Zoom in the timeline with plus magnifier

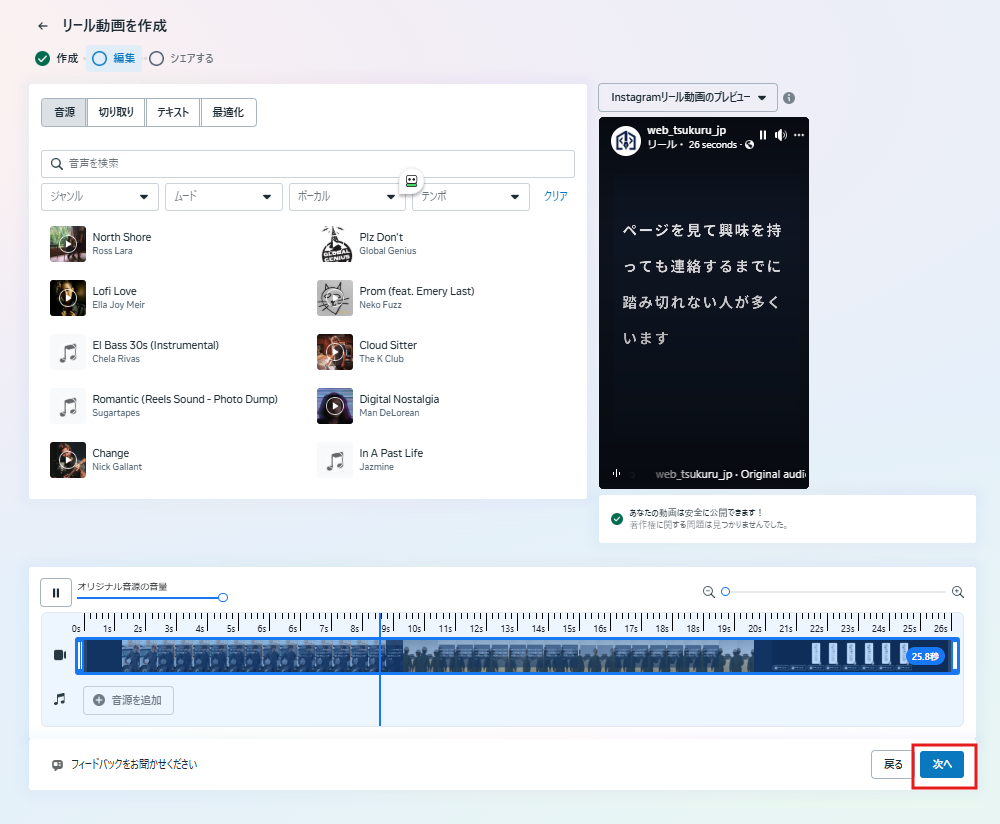pyautogui.click(x=958, y=592)
